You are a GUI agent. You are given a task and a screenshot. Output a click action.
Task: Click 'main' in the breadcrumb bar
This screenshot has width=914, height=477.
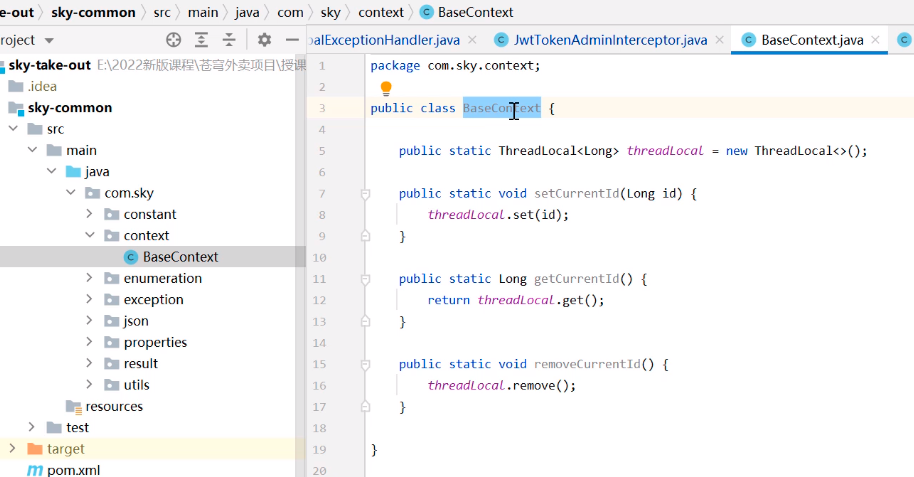203,12
